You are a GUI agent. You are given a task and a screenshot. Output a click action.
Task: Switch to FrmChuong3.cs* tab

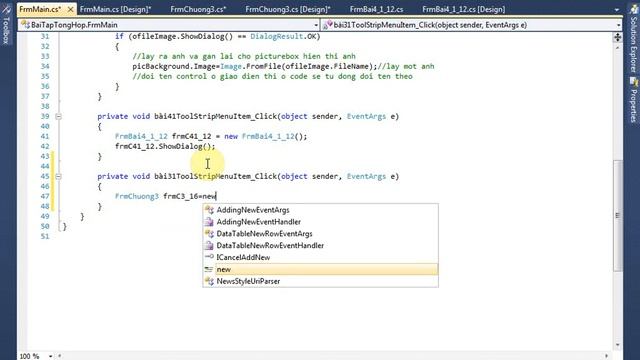[198, 9]
